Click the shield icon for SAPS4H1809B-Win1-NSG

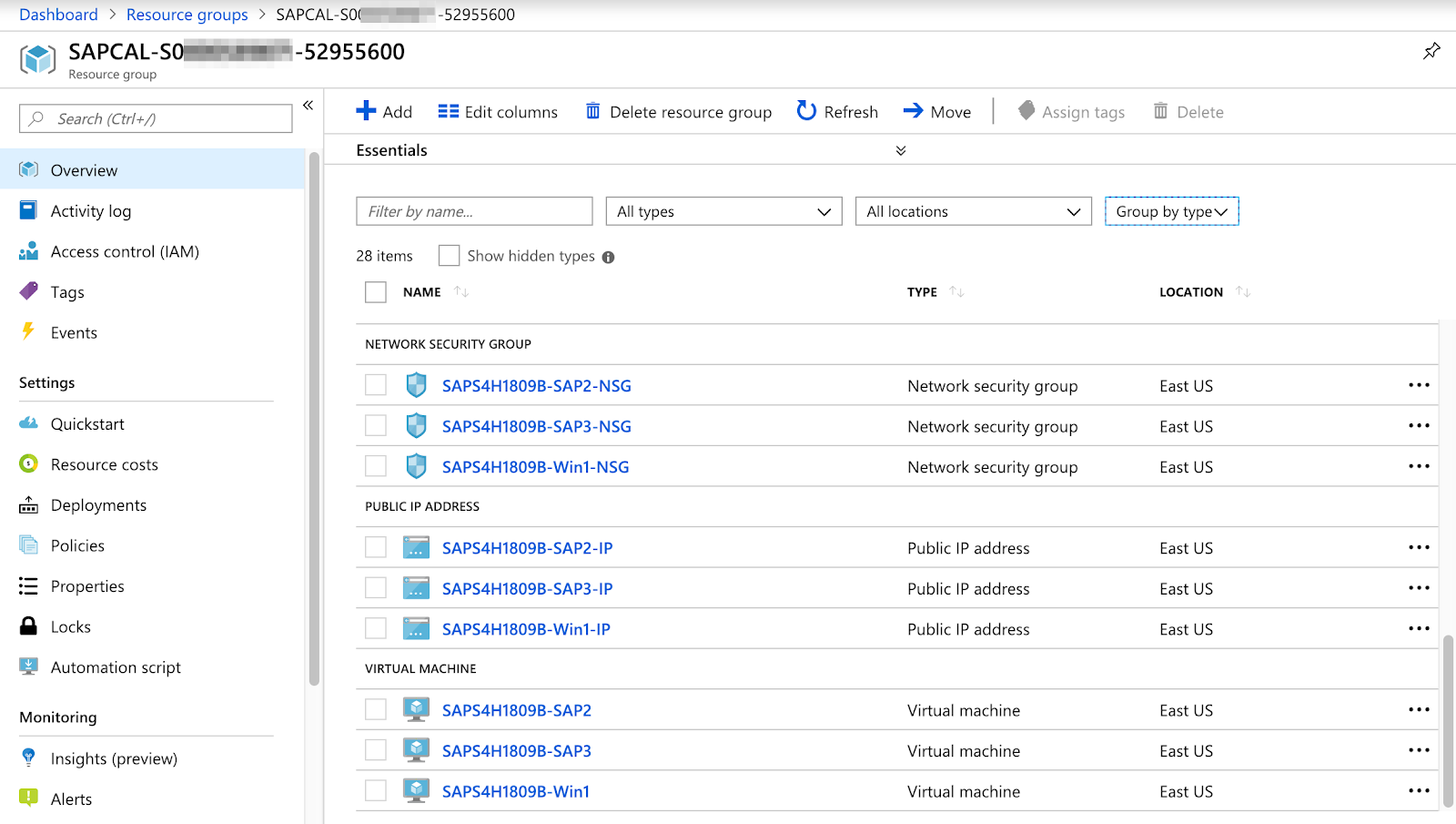(x=416, y=466)
